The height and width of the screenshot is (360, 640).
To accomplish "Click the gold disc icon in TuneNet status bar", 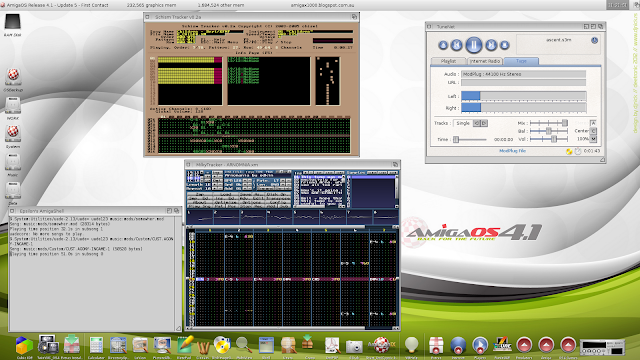I will click(569, 151).
